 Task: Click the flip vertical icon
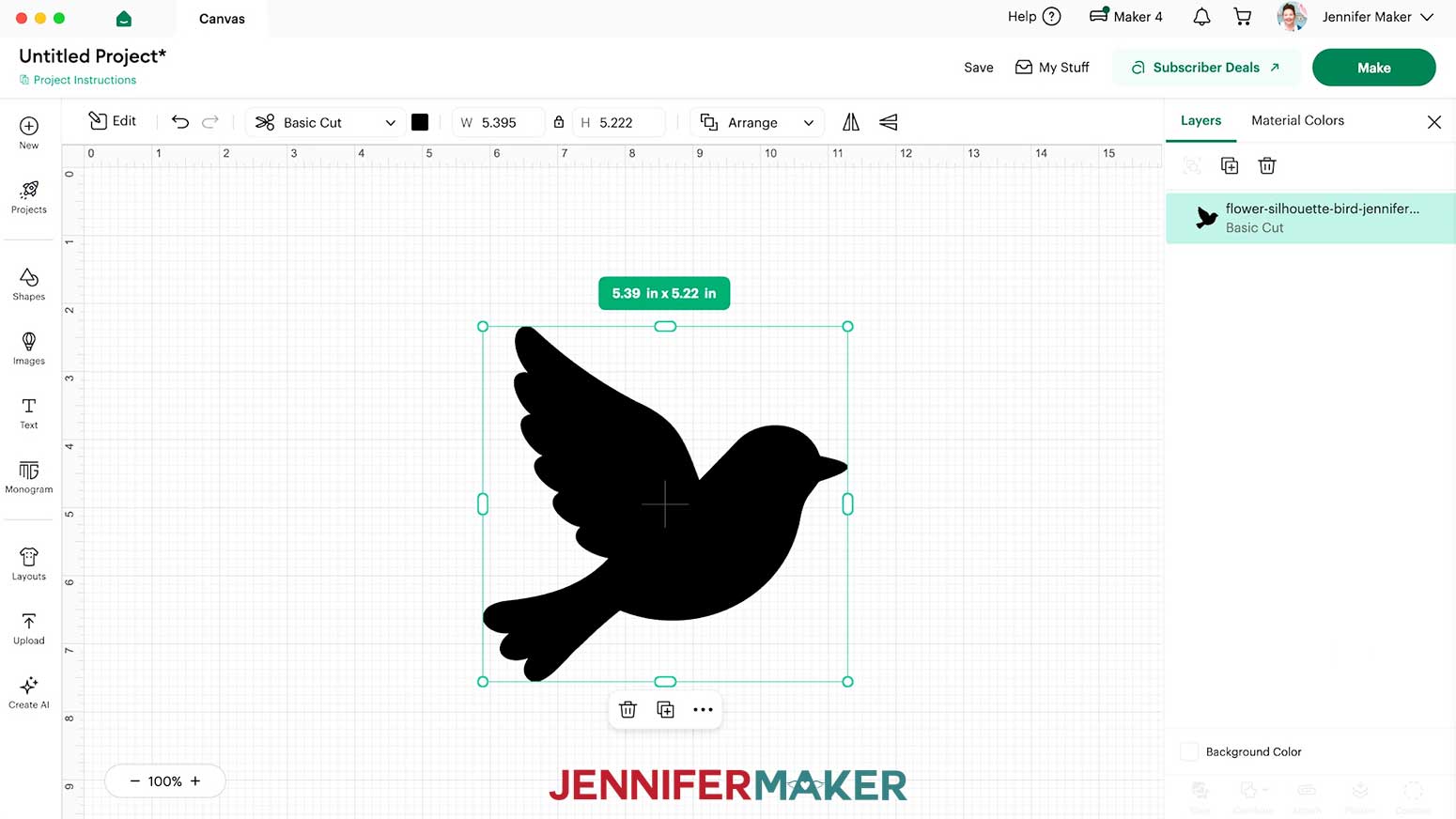tap(889, 122)
